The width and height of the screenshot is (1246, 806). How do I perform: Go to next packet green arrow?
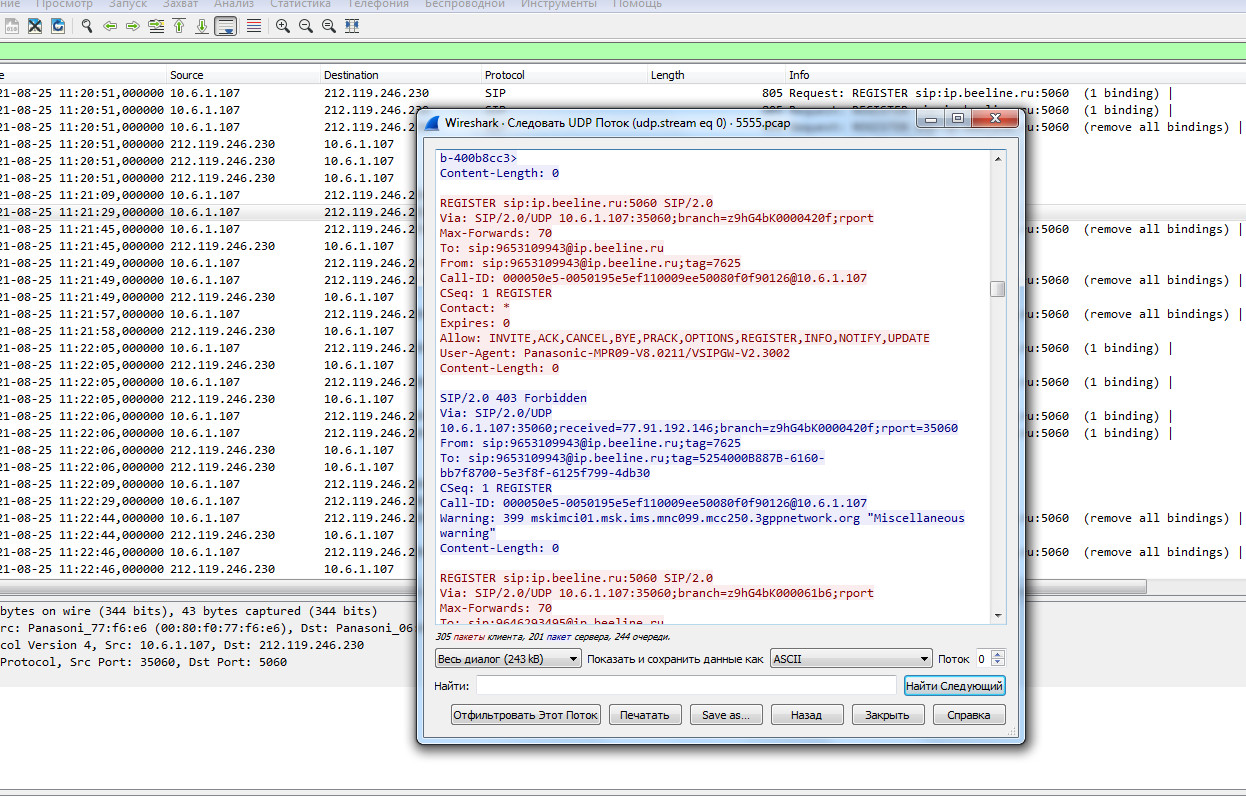[133, 26]
